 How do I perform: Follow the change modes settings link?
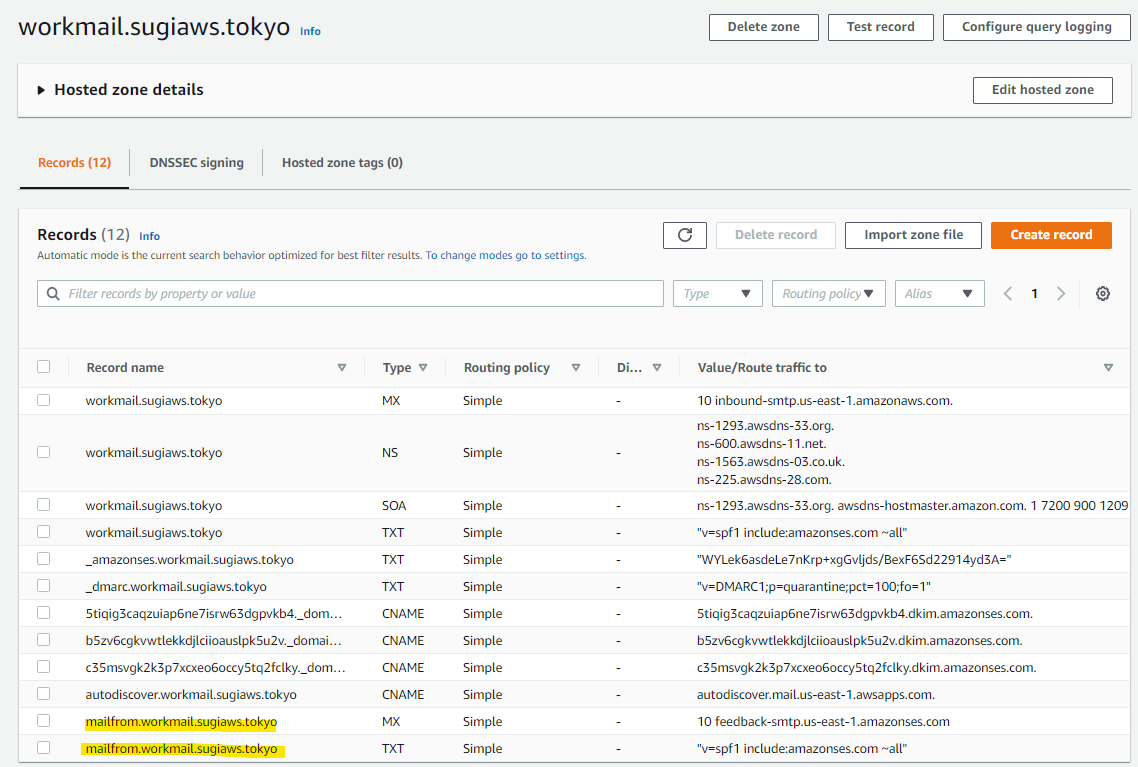pos(505,256)
